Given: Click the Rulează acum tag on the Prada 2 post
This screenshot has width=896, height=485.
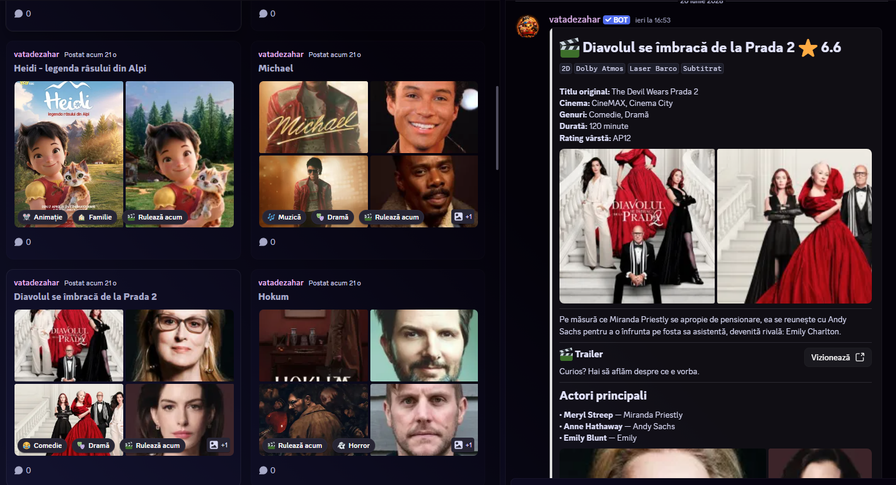Looking at the screenshot, I should click(153, 446).
